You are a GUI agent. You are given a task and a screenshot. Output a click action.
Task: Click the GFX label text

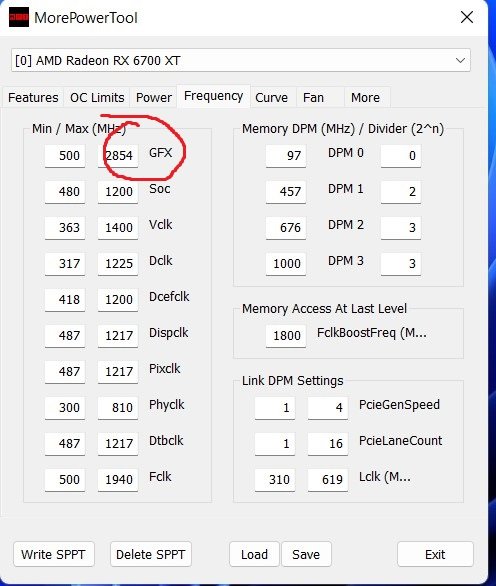tap(160, 153)
